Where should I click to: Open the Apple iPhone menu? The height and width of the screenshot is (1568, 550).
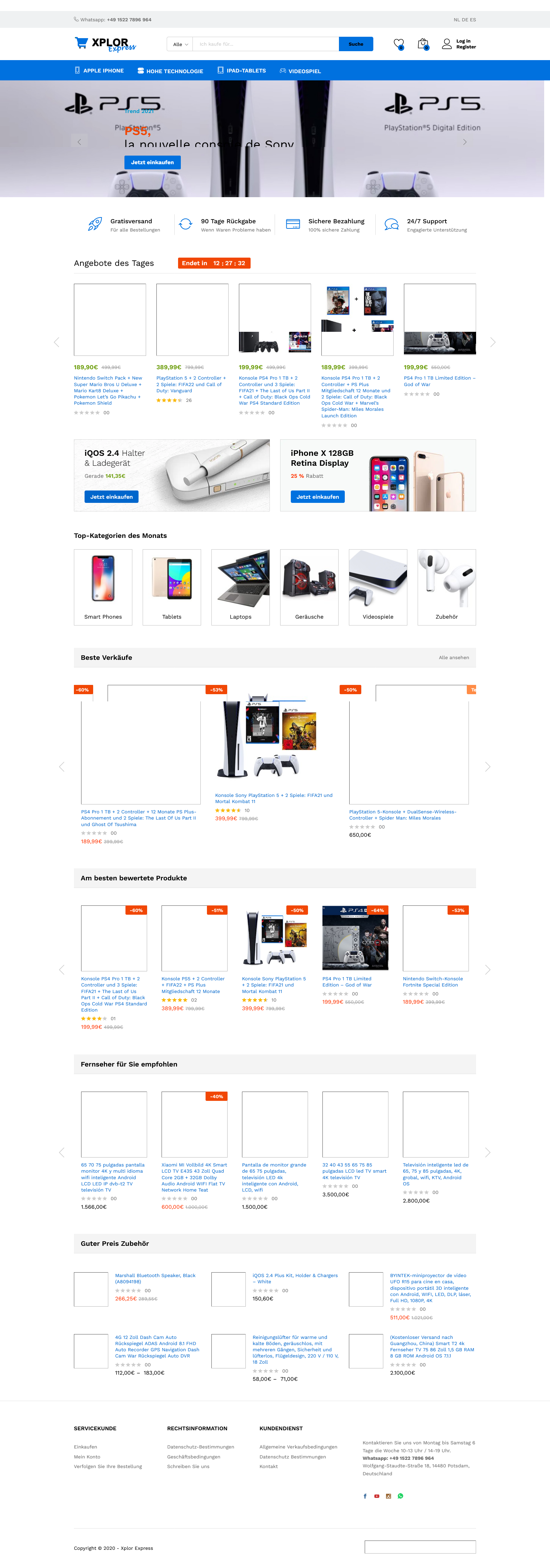point(99,71)
